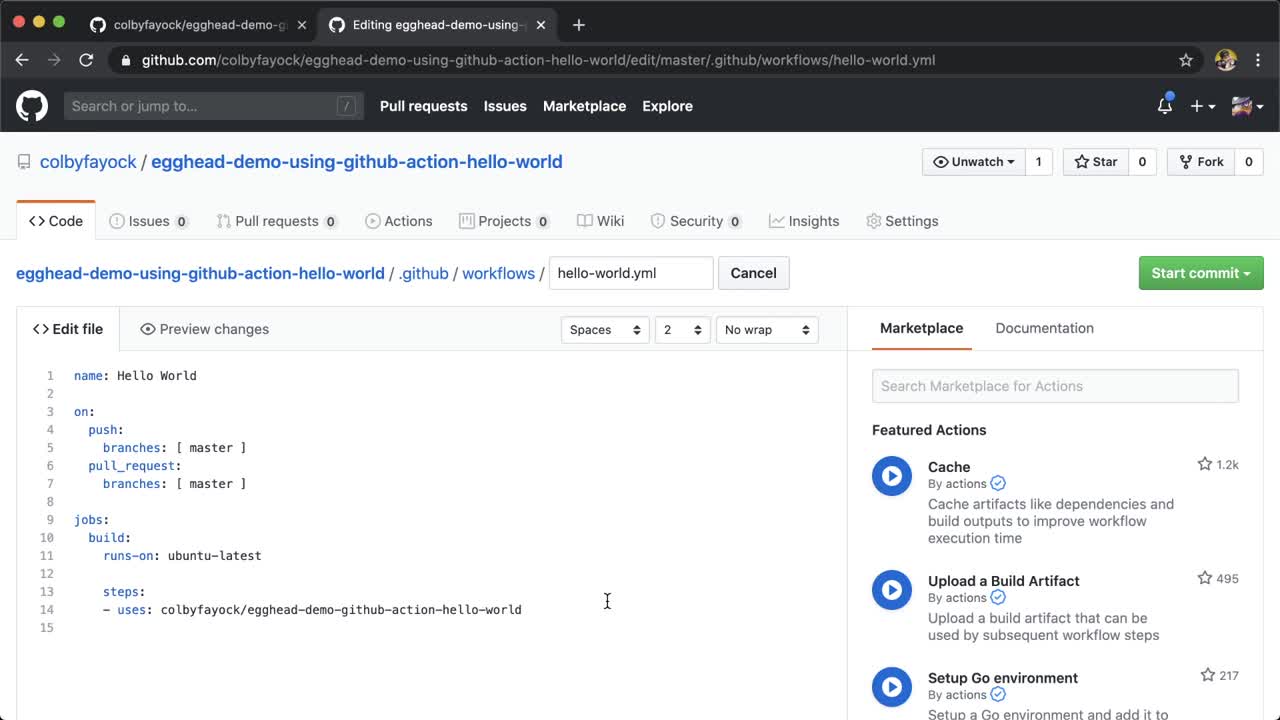This screenshot has width=1280, height=720.
Task: Bookmark page with the star icon
Action: click(x=1186, y=60)
